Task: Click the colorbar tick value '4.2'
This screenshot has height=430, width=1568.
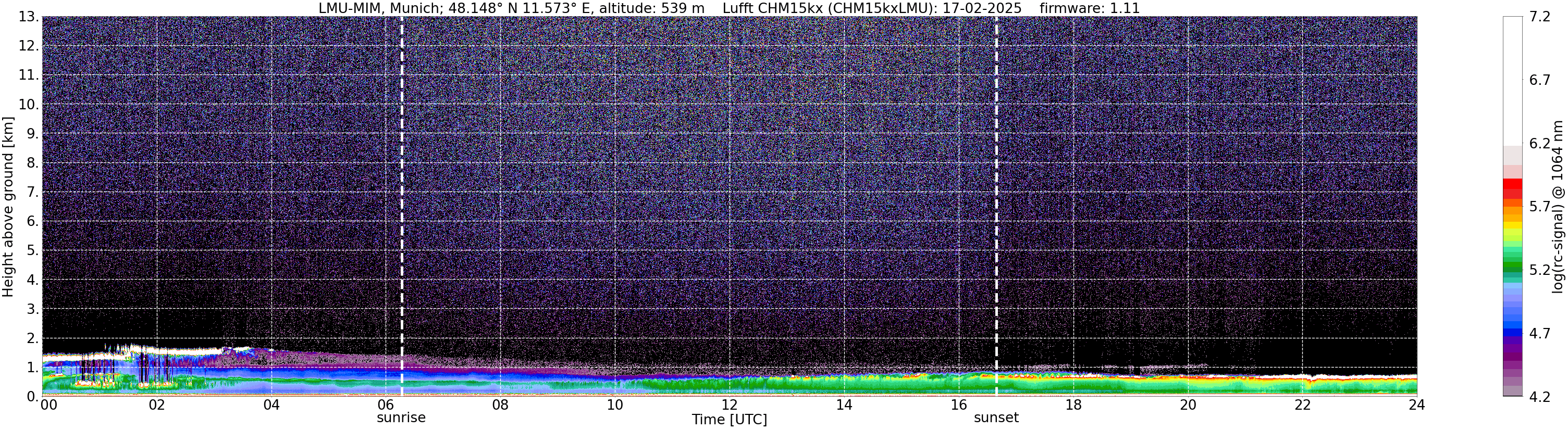Action: (x=1539, y=397)
